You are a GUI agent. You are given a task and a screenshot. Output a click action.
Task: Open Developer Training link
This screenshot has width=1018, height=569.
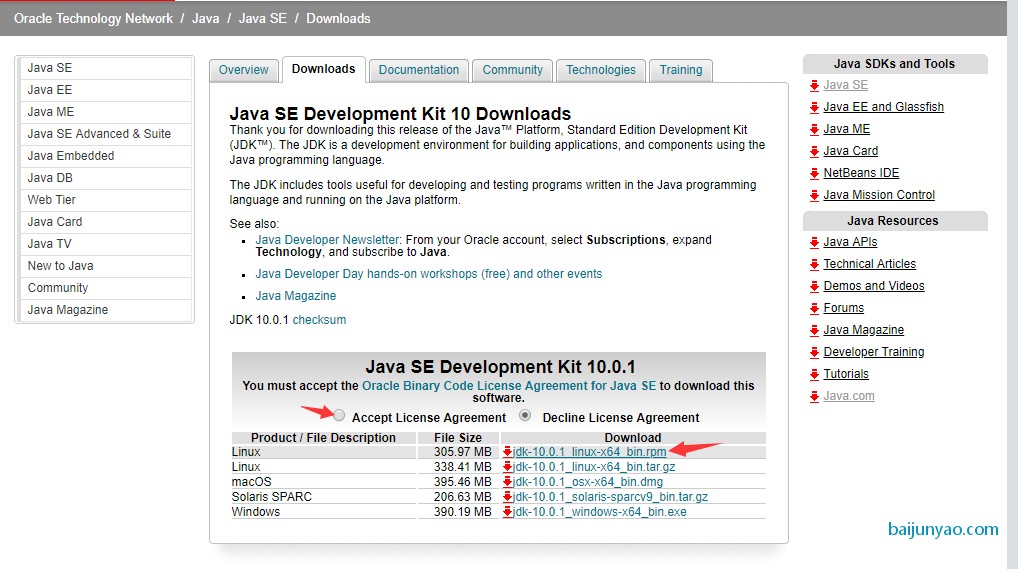(x=874, y=353)
